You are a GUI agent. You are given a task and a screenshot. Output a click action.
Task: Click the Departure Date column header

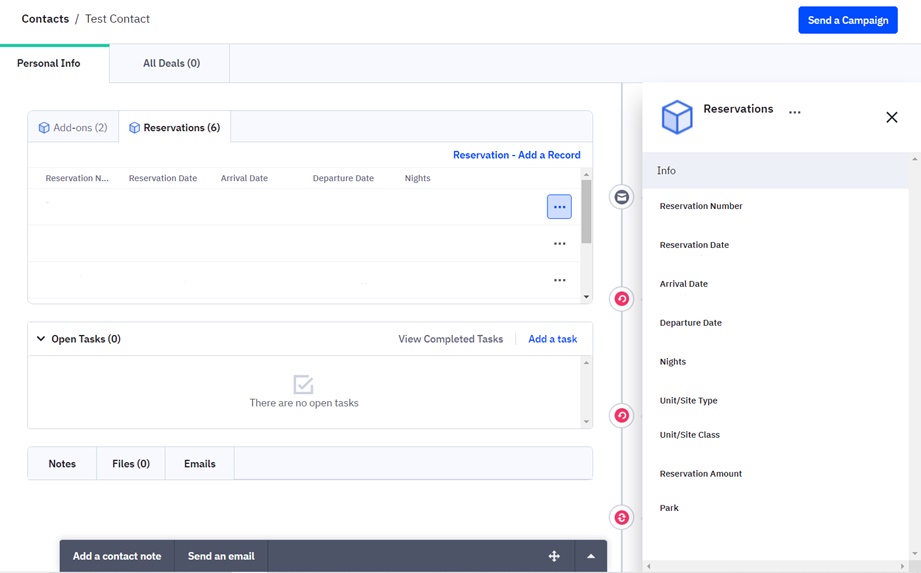(x=343, y=178)
